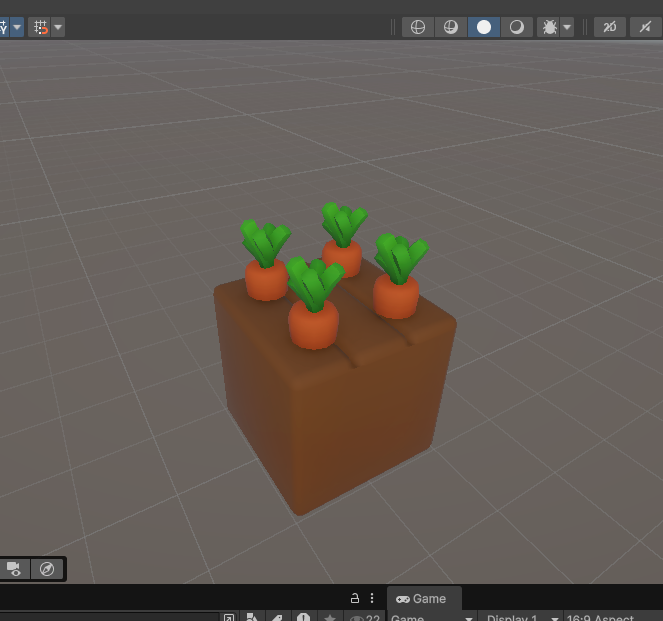Lock the panel with padlock icon
Viewport: 663px width, 621px height.
354,598
